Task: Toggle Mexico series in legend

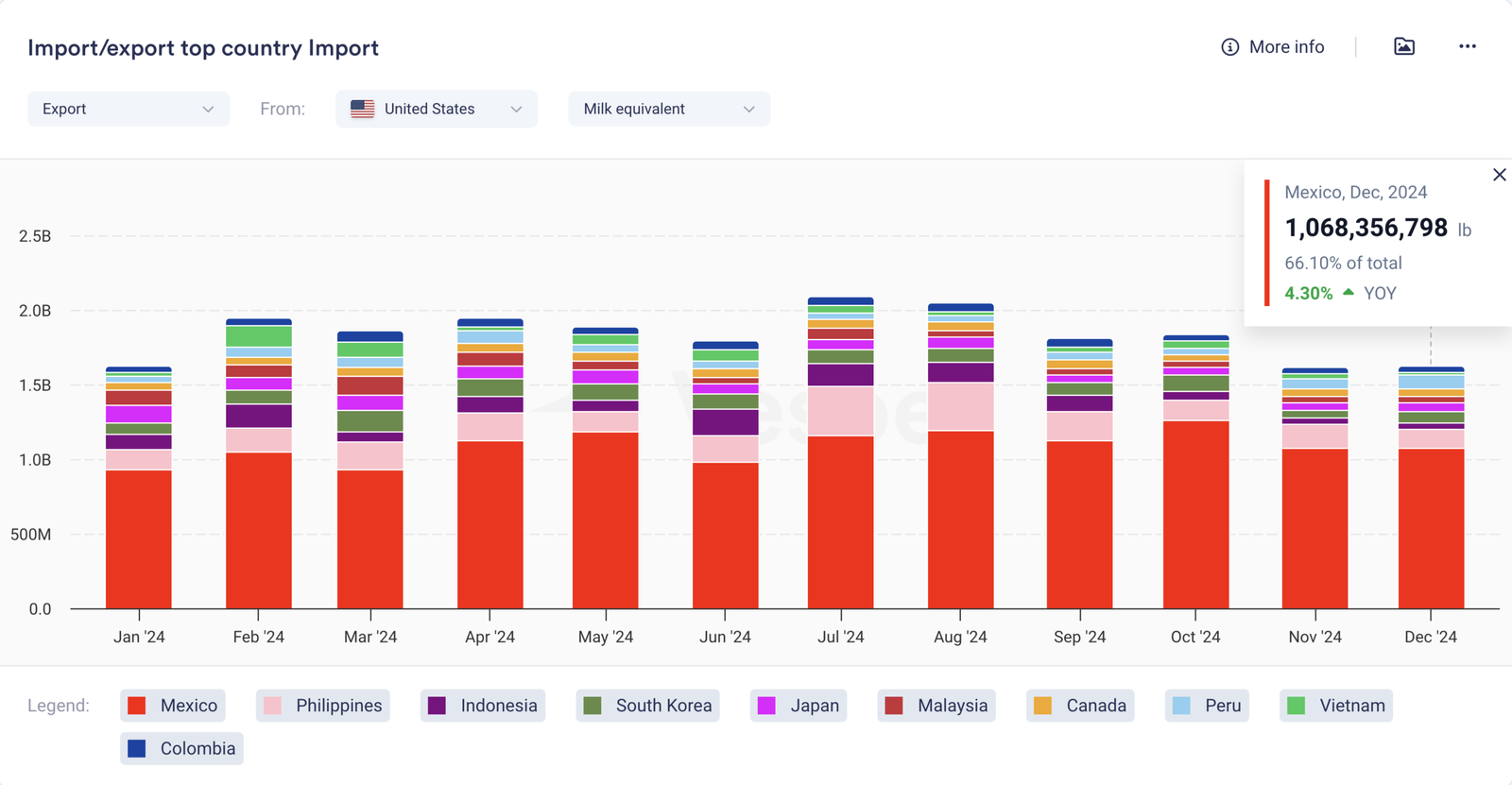Action: click(173, 706)
